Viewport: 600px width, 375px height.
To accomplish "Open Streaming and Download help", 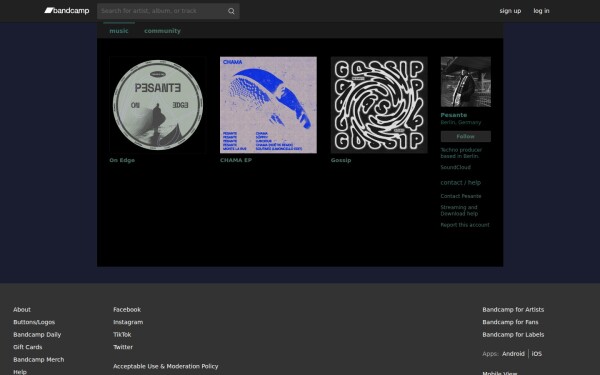I will click(459, 210).
